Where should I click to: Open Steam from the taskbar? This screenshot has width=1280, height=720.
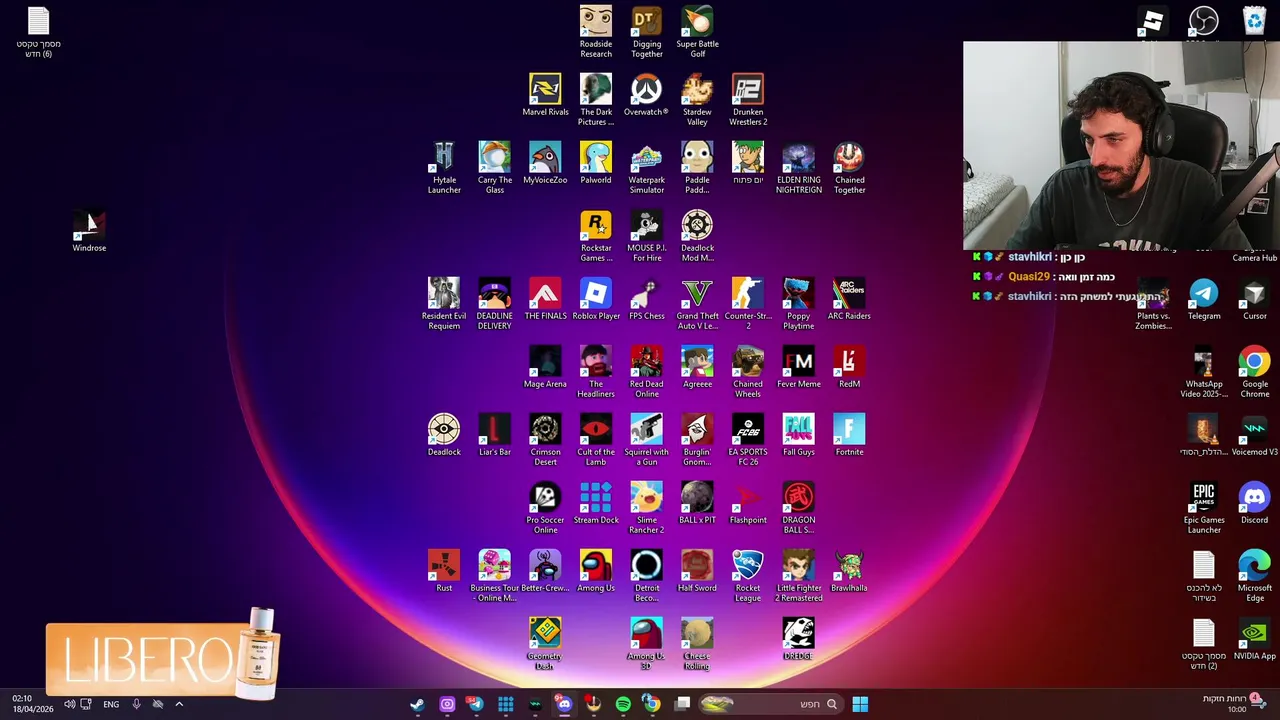pos(417,704)
